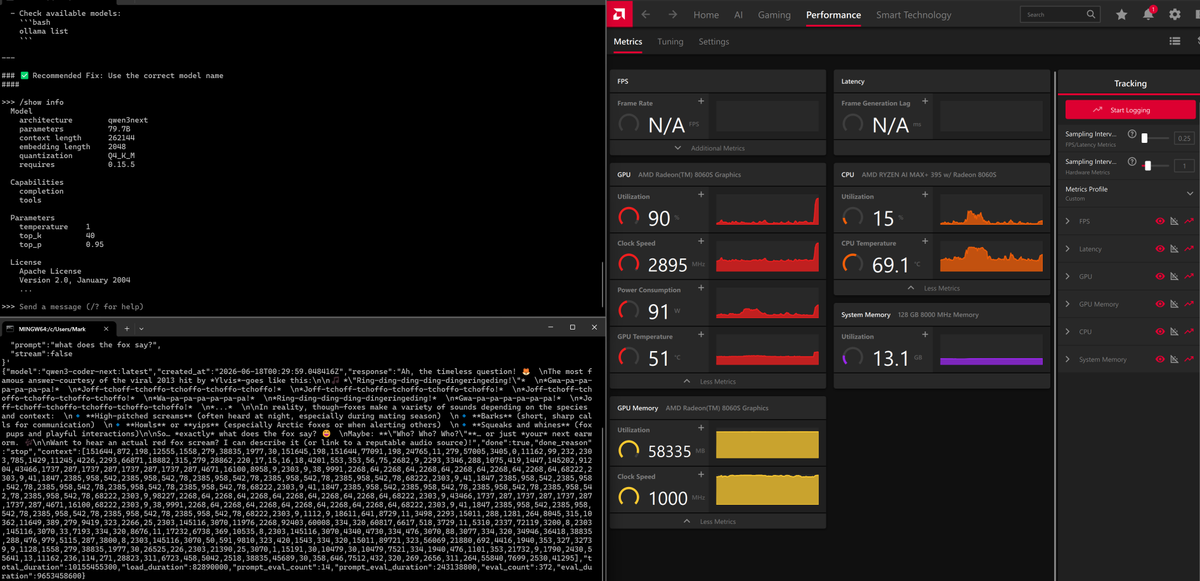Click plus icon beside GPU Clock Speed
The height and width of the screenshot is (581, 1200).
(700, 243)
